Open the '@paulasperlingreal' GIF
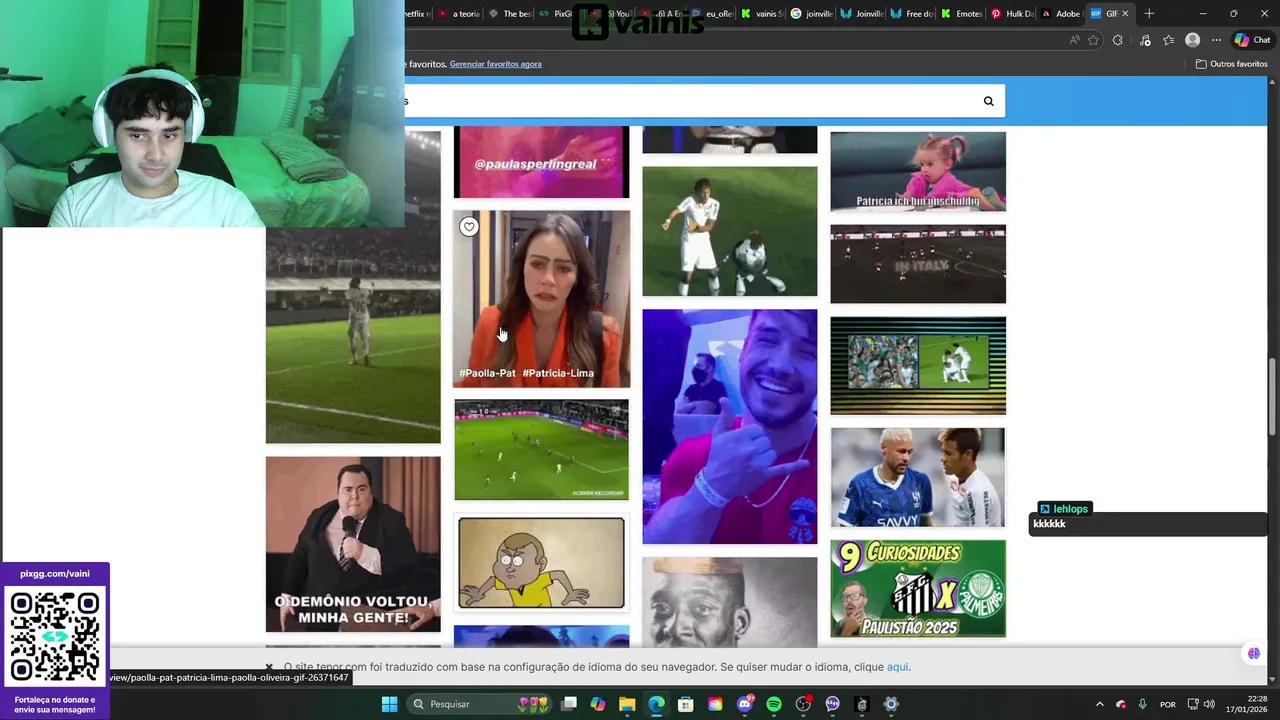The height and width of the screenshot is (720, 1280). pos(541,161)
